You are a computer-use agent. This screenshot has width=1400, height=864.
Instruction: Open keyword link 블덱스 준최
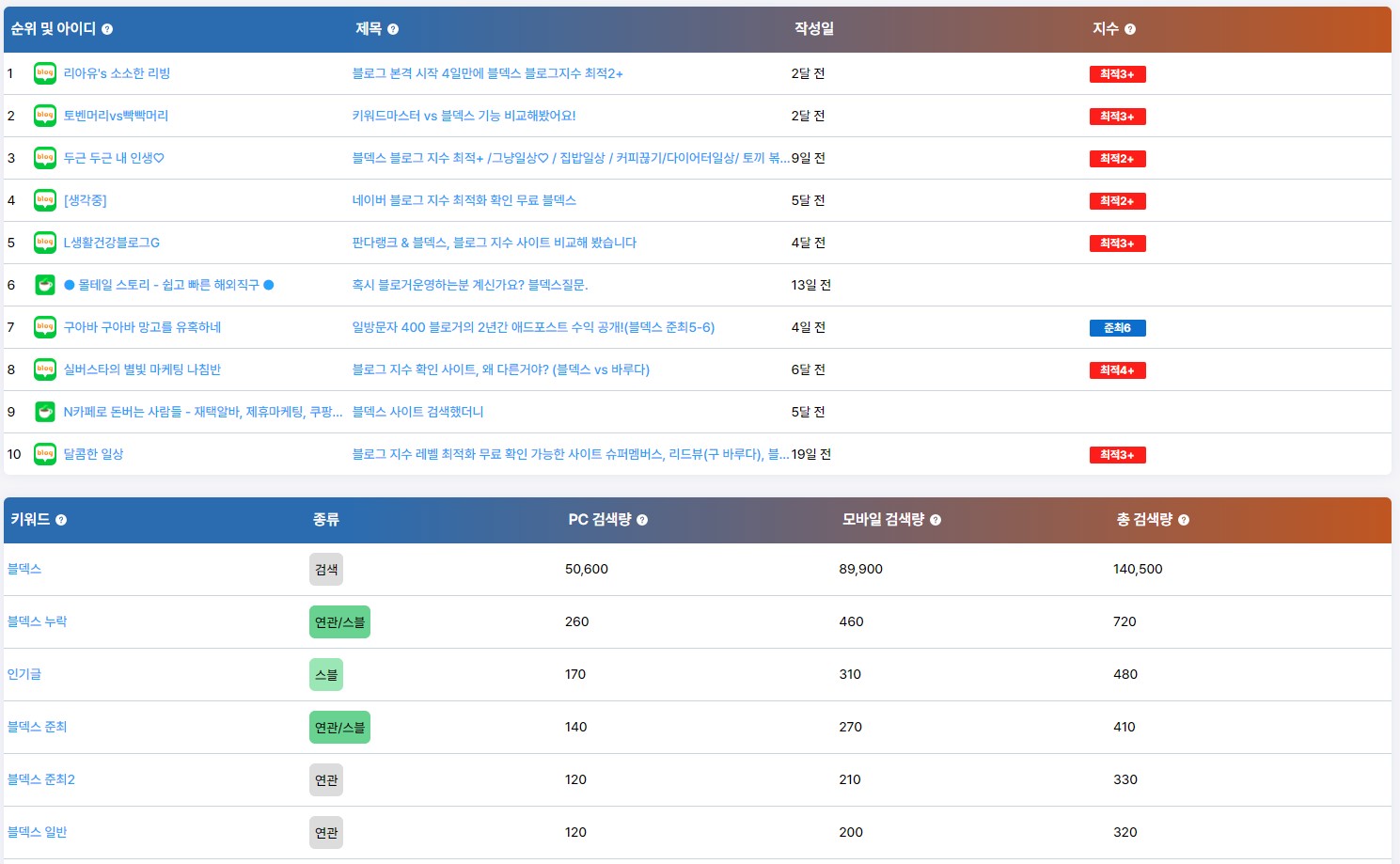click(x=37, y=727)
